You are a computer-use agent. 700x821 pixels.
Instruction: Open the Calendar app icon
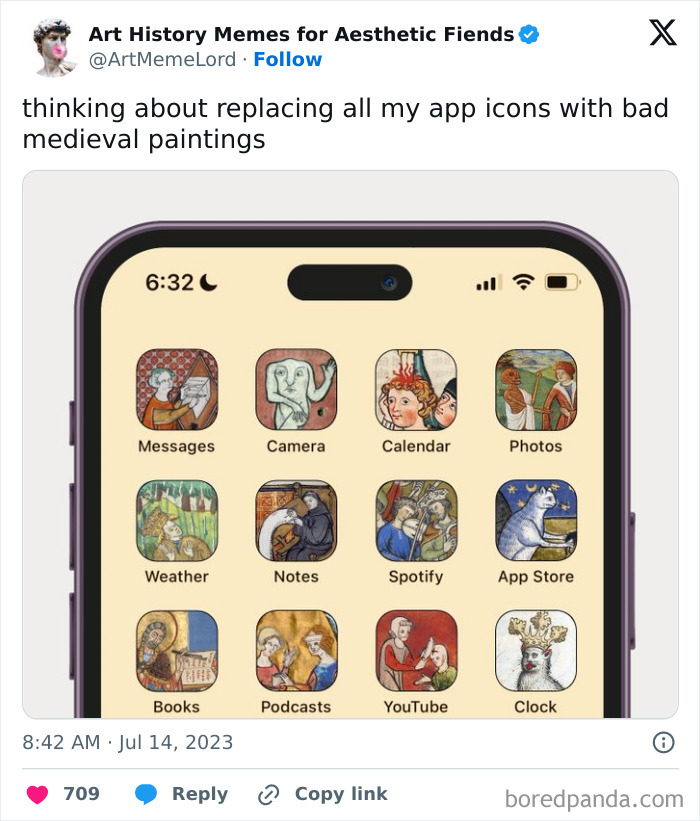[416, 388]
